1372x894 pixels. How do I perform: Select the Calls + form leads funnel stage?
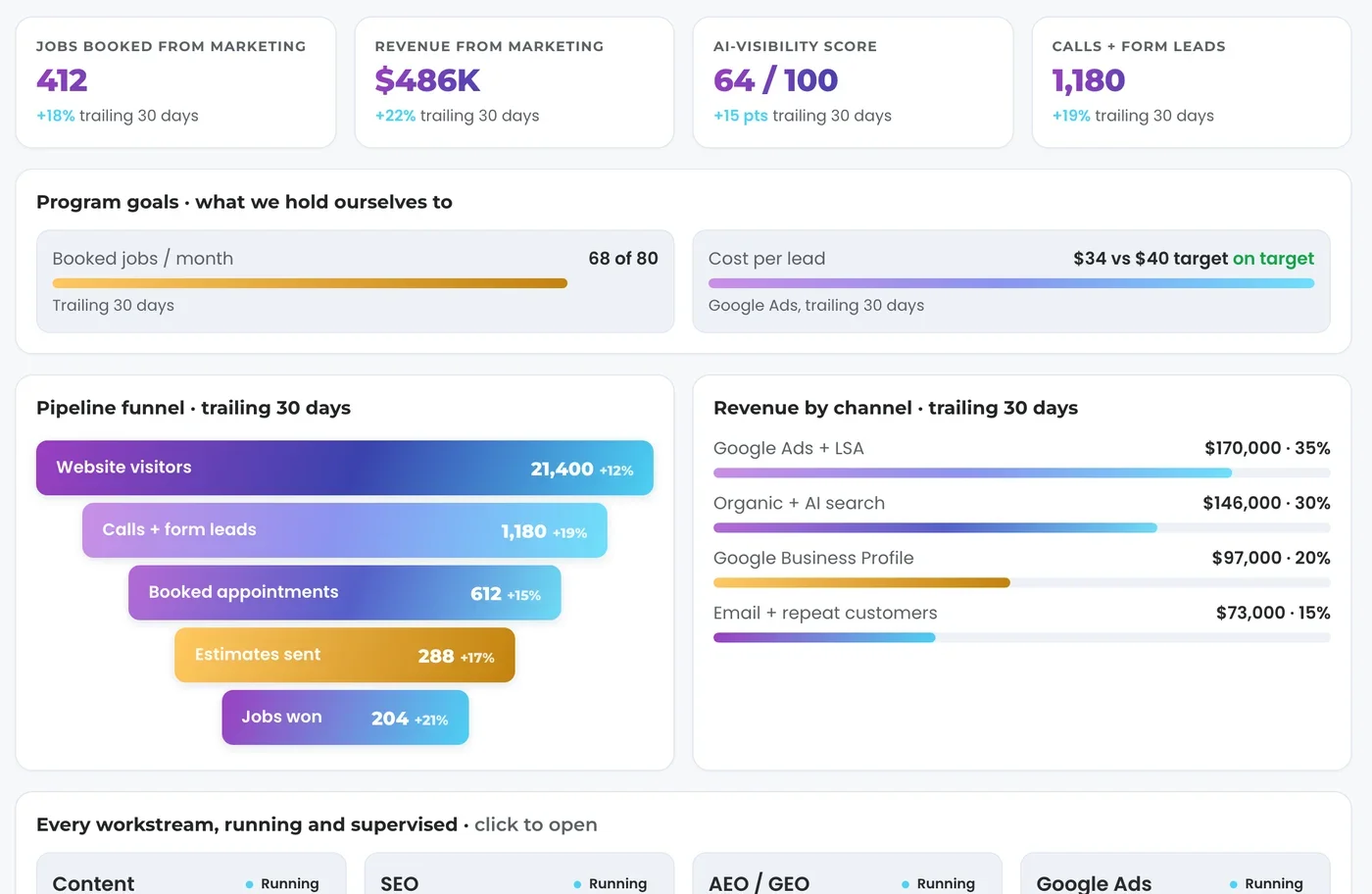click(345, 530)
